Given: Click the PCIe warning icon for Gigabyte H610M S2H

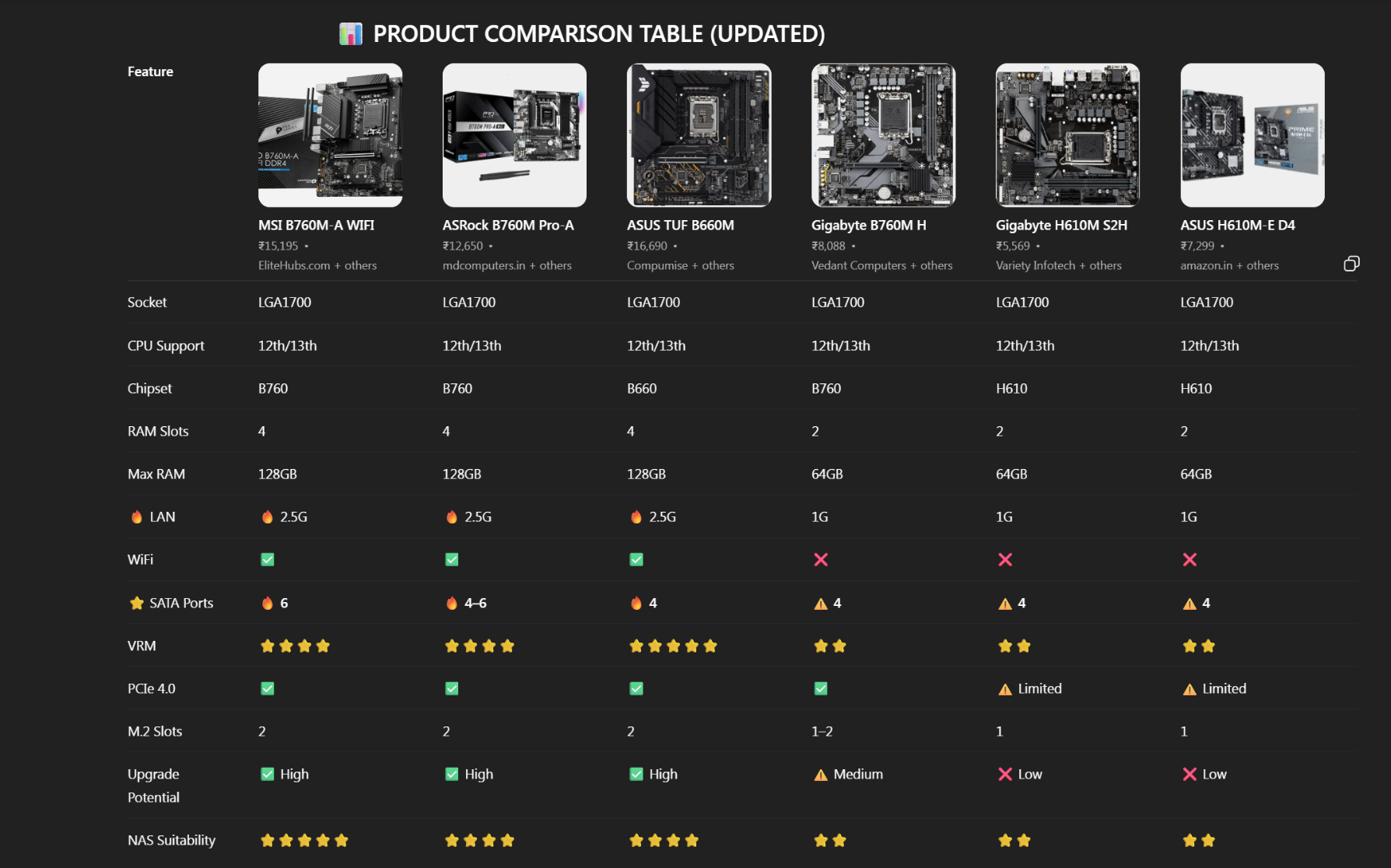Looking at the screenshot, I should coord(1005,689).
